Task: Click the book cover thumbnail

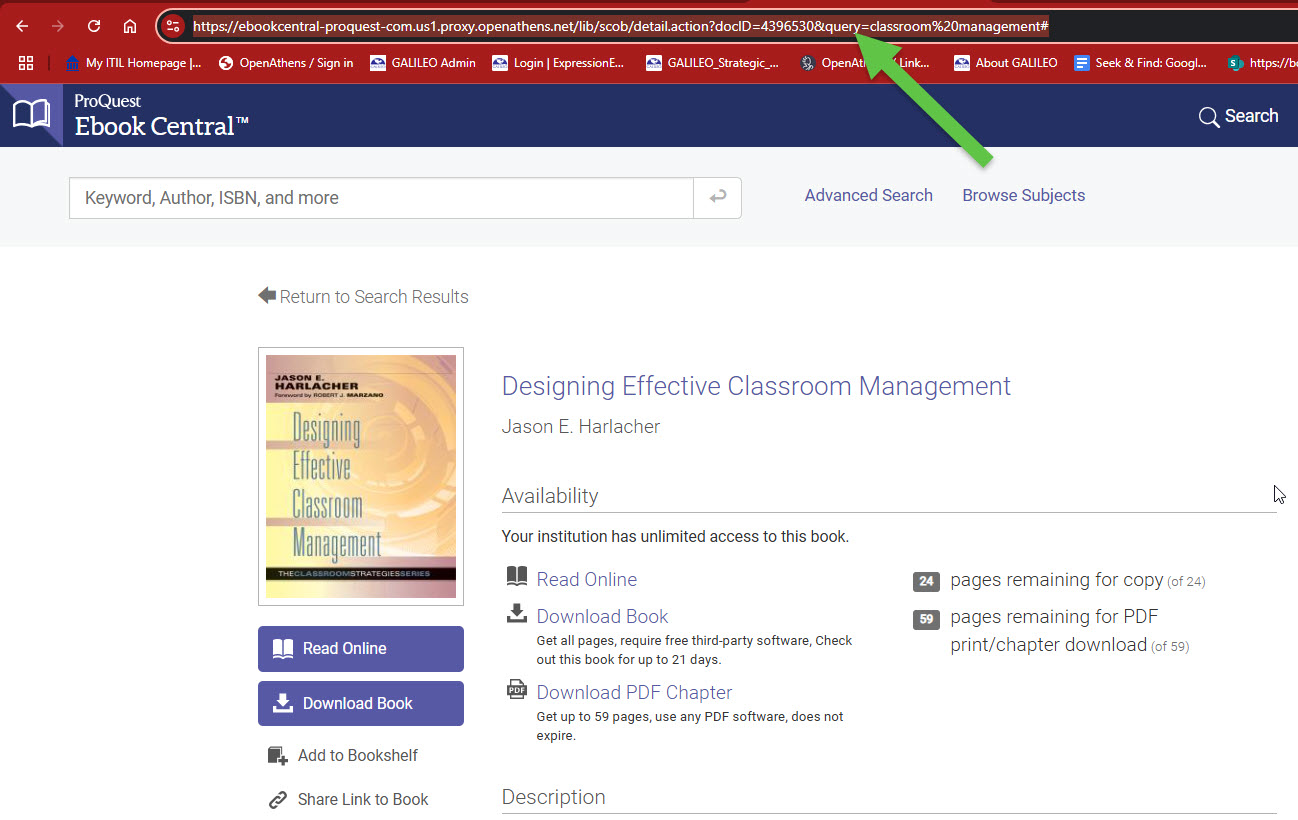Action: 361,476
